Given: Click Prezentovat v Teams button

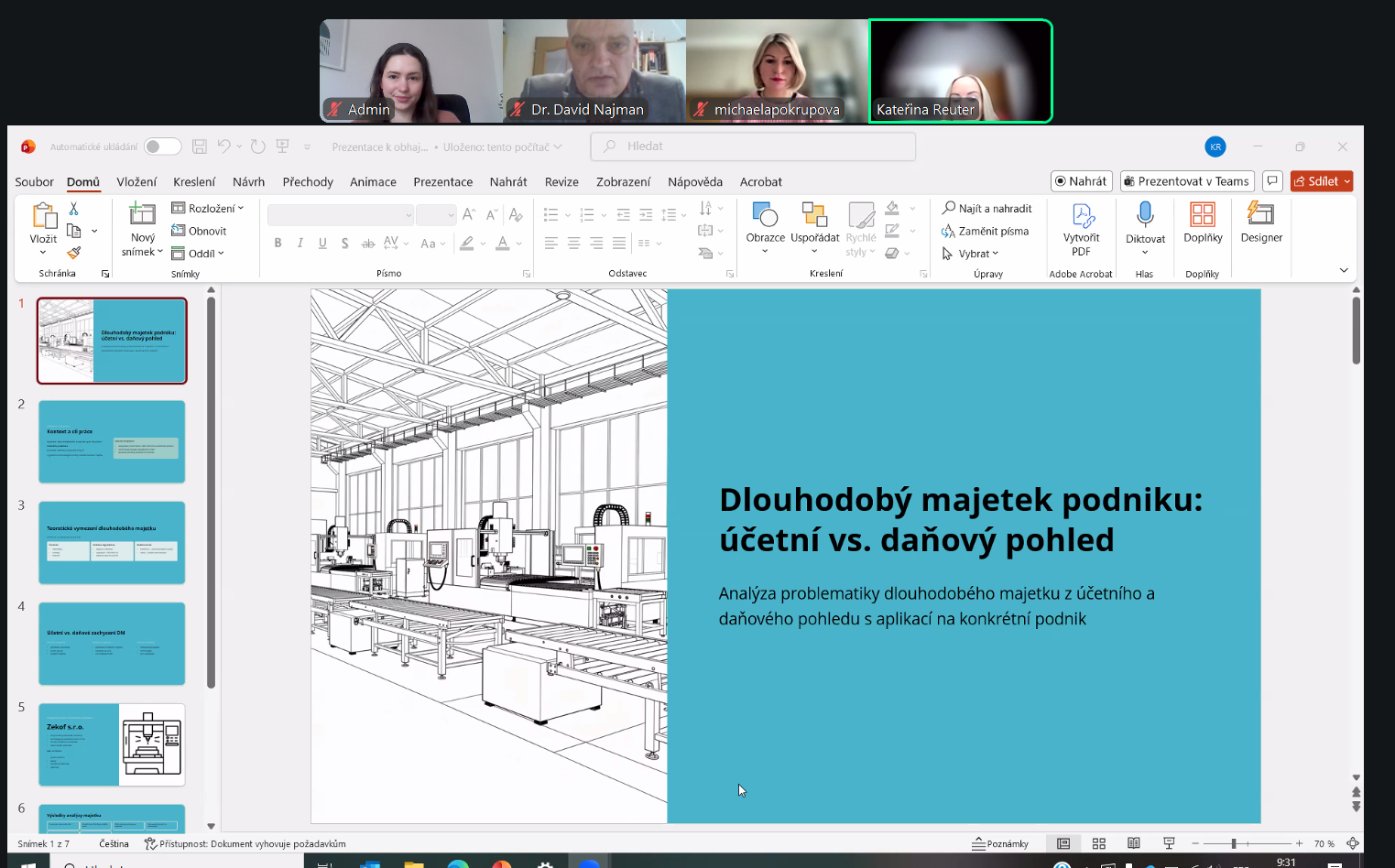Looking at the screenshot, I should click(1186, 181).
